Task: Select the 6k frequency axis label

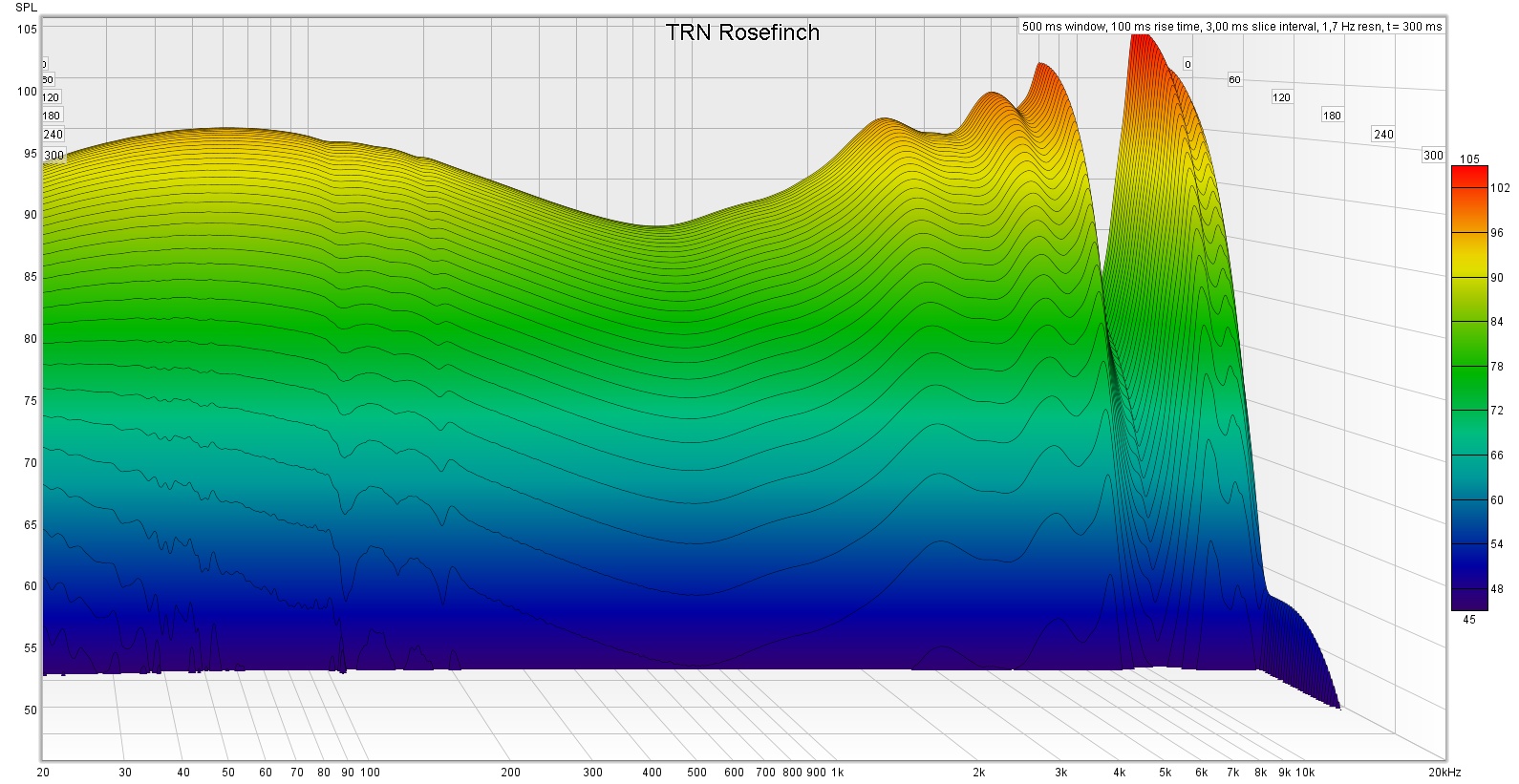Action: tap(1202, 773)
